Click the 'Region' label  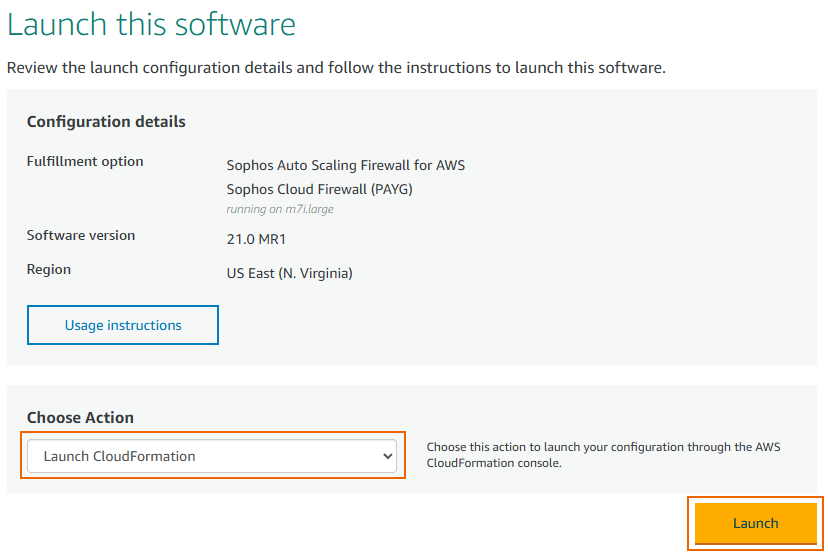(x=49, y=269)
